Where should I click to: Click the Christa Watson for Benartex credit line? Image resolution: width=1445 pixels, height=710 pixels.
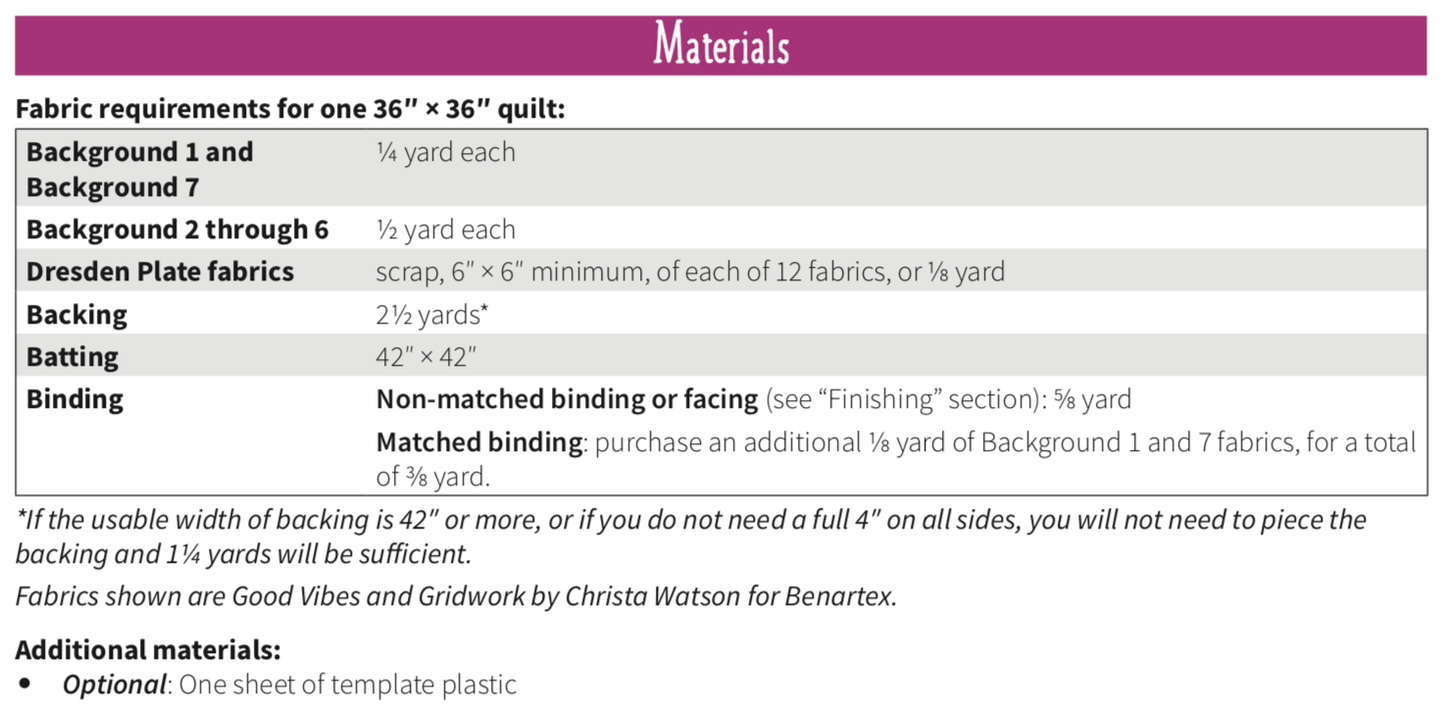(x=456, y=597)
